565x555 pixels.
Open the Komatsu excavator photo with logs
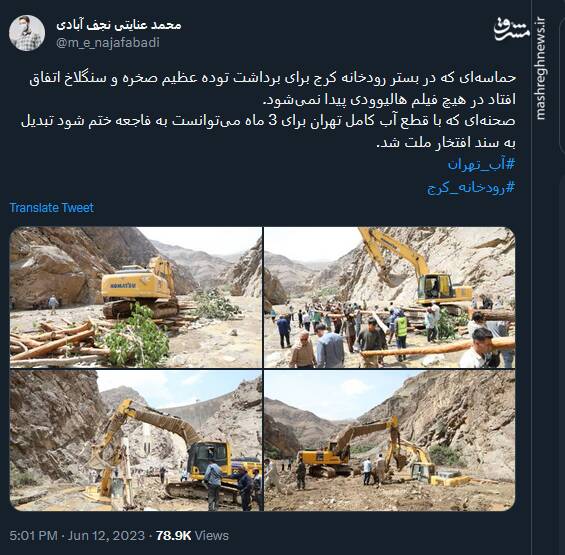(x=136, y=297)
